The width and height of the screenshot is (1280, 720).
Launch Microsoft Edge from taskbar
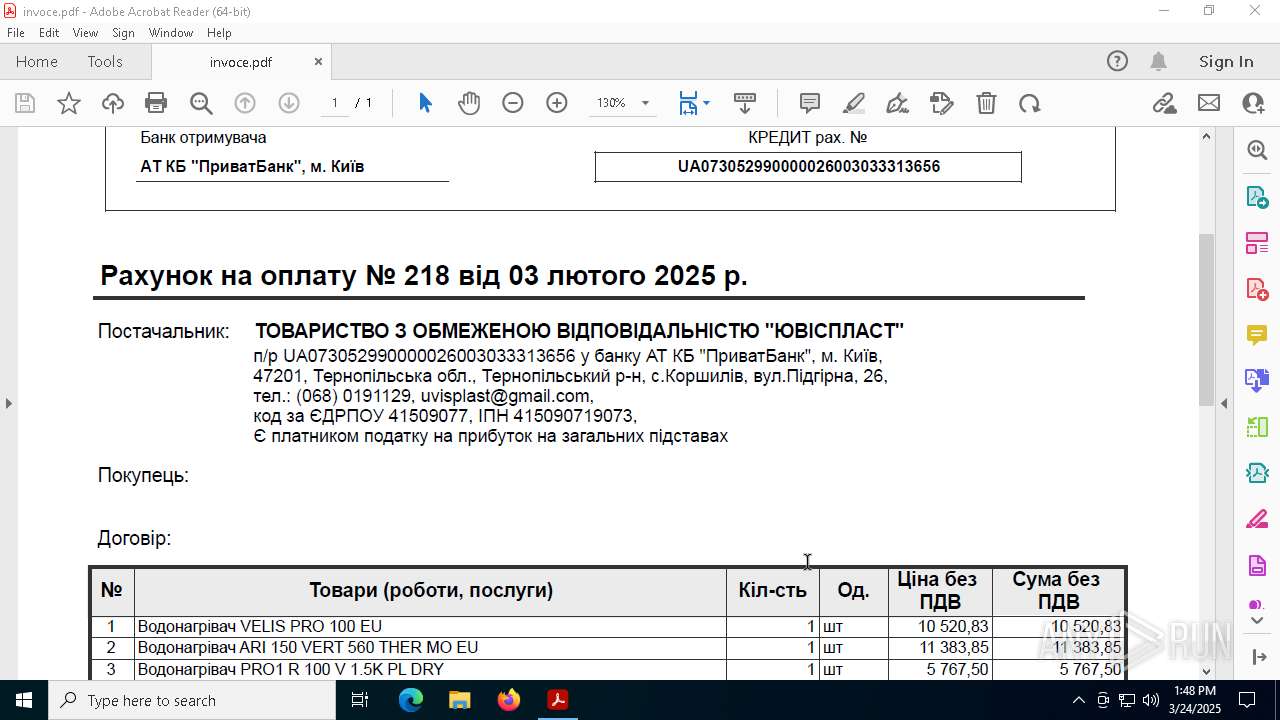[x=411, y=700]
